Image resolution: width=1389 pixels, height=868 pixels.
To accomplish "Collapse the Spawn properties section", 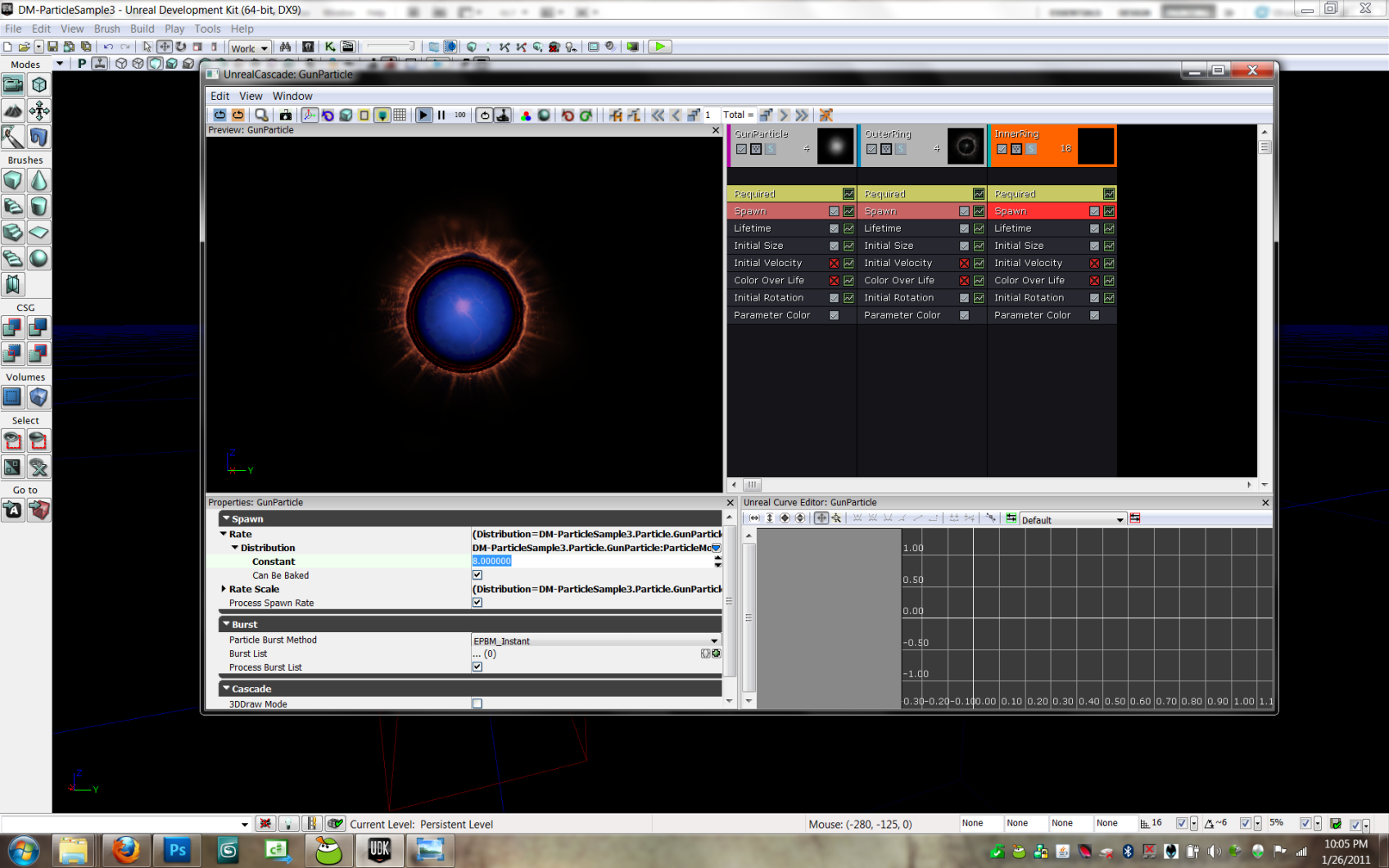I will pos(226,518).
